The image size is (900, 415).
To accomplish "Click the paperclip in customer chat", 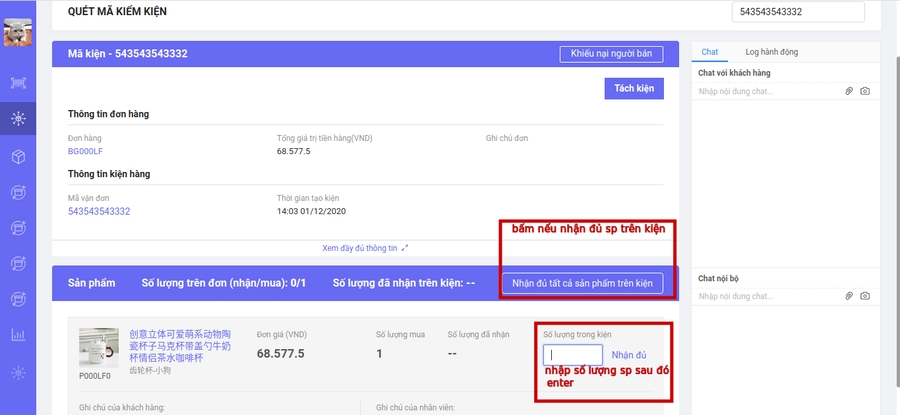I will [x=849, y=91].
